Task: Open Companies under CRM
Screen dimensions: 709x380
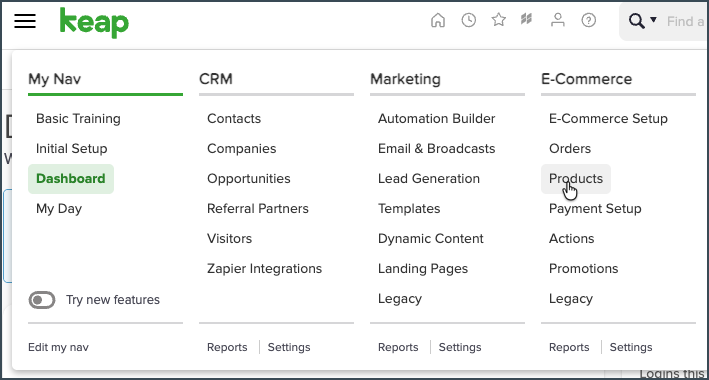Action: [x=241, y=149]
